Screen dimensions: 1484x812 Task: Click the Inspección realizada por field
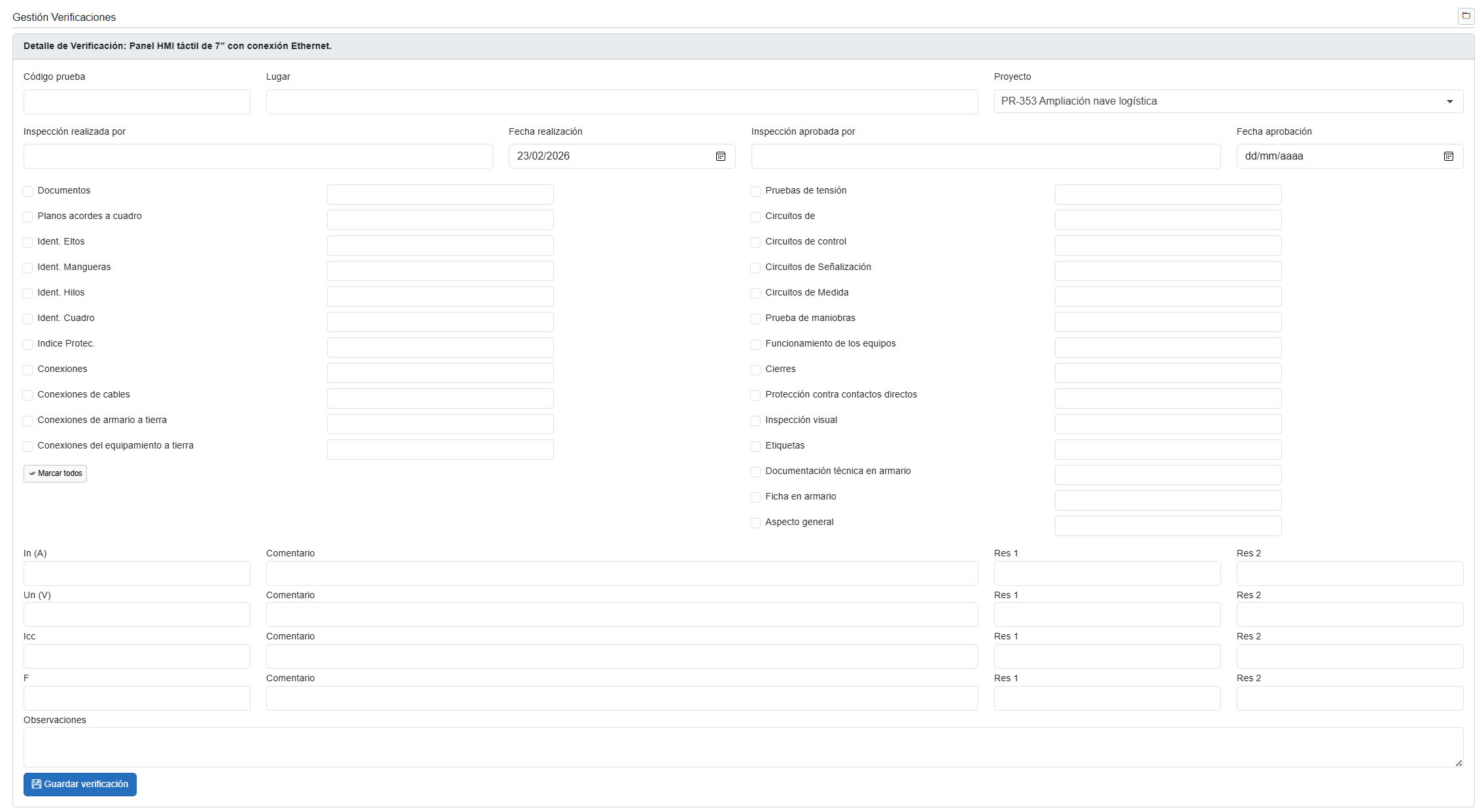258,156
